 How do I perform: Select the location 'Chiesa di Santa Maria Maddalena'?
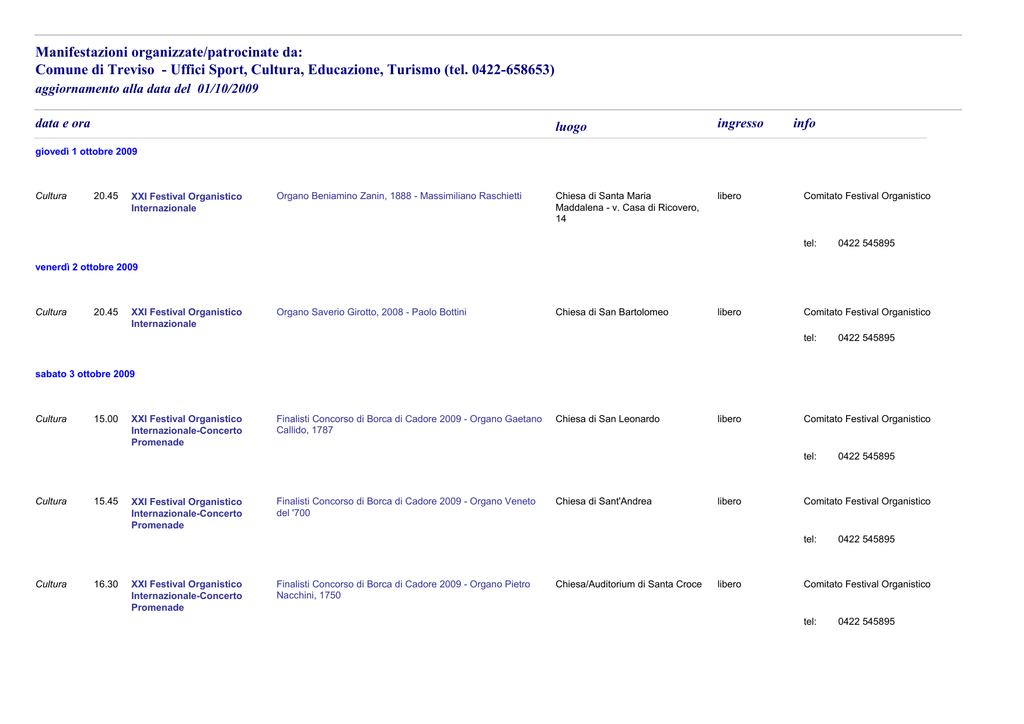627,207
